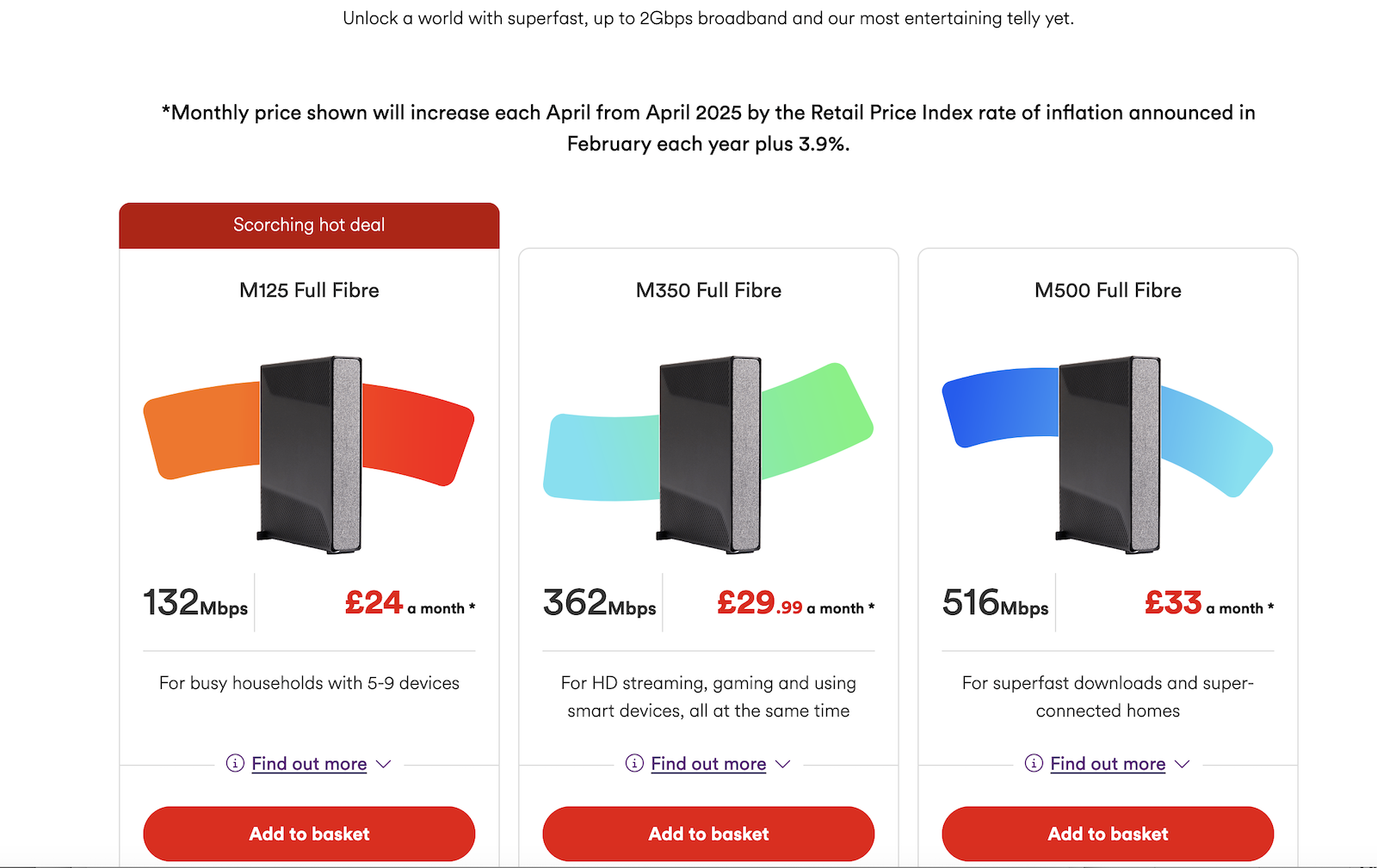1377x868 pixels.
Task: Click the M500 router hub image
Action: coord(1108,452)
